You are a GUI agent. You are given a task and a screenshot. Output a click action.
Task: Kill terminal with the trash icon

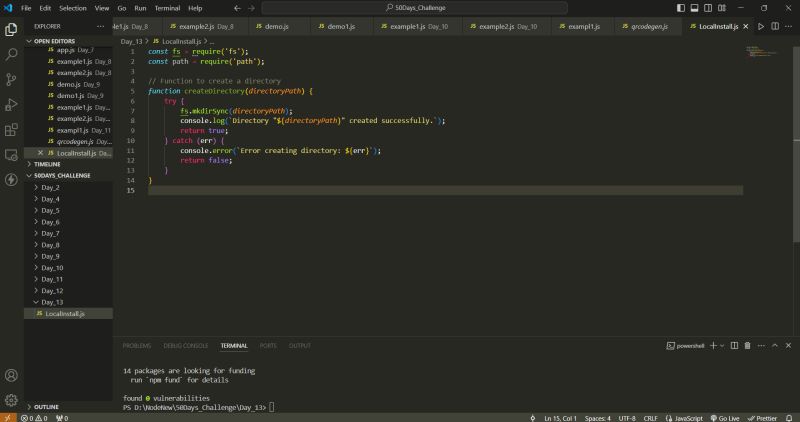747,345
